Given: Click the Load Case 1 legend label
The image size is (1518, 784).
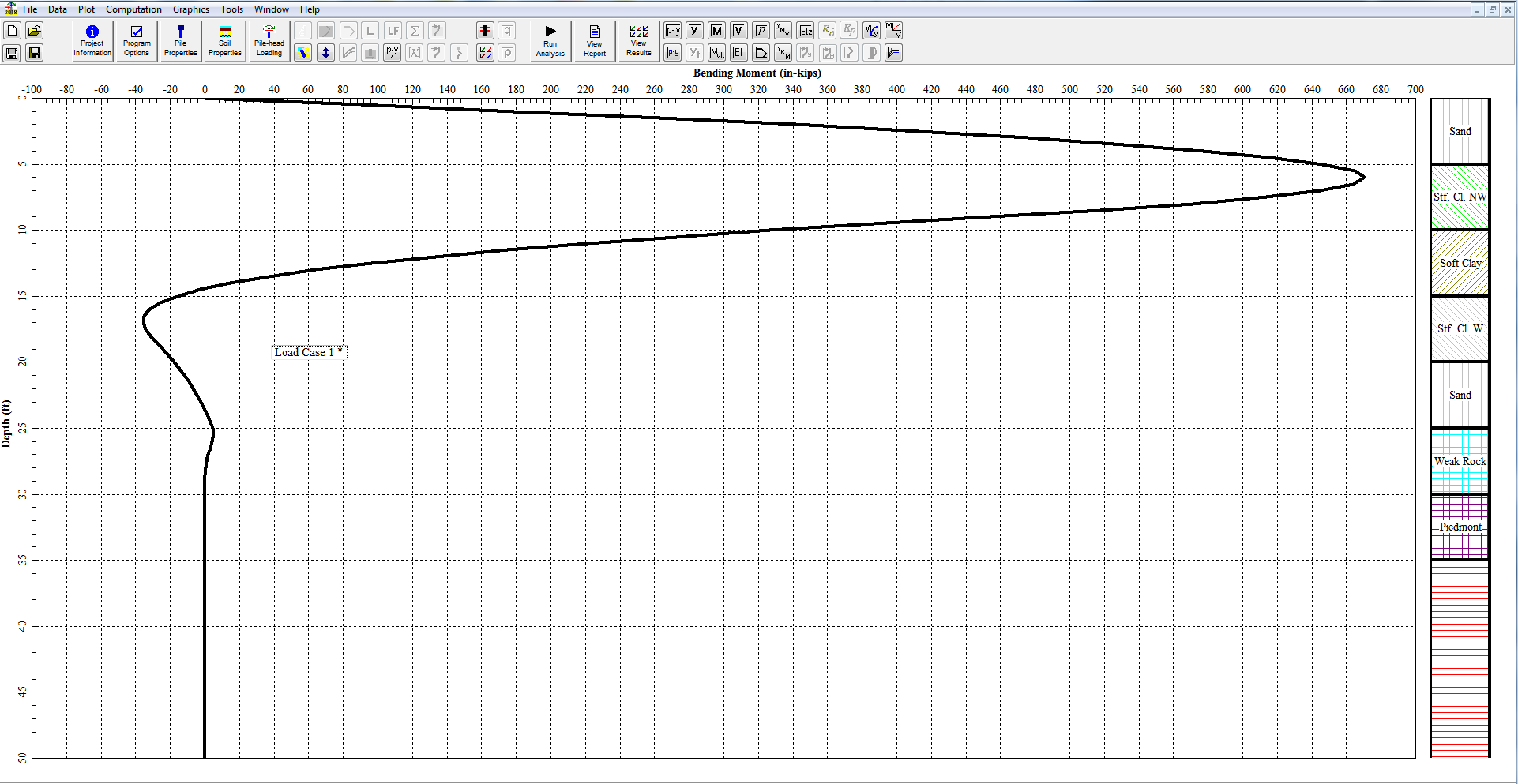Looking at the screenshot, I should click(309, 352).
